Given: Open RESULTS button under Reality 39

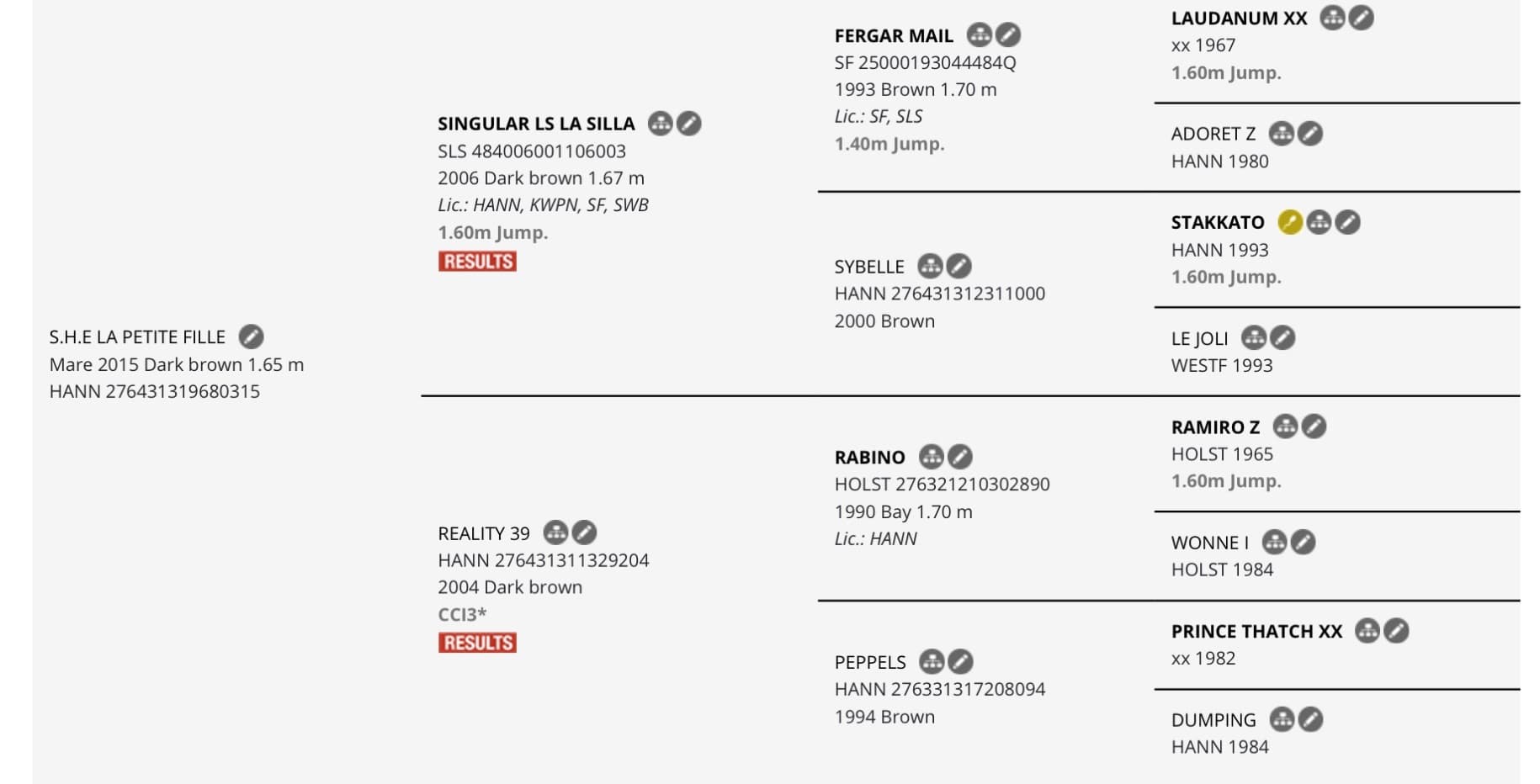Looking at the screenshot, I should [477, 643].
